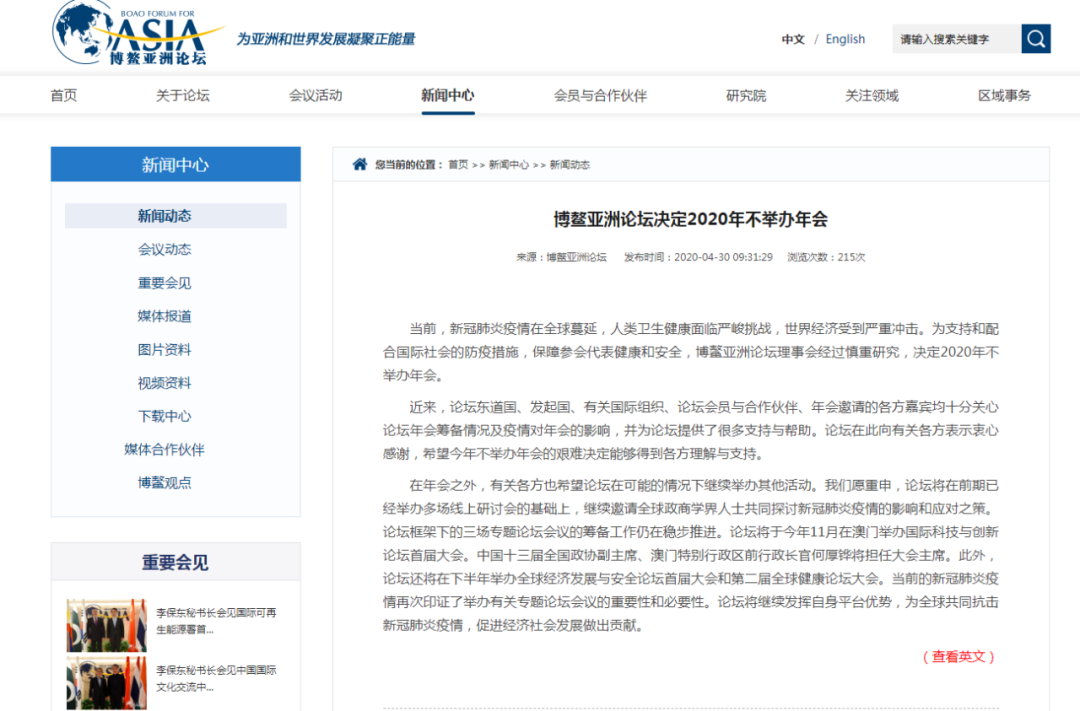Go to 下载中心 in the sidebar
The height and width of the screenshot is (711, 1080).
(165, 416)
